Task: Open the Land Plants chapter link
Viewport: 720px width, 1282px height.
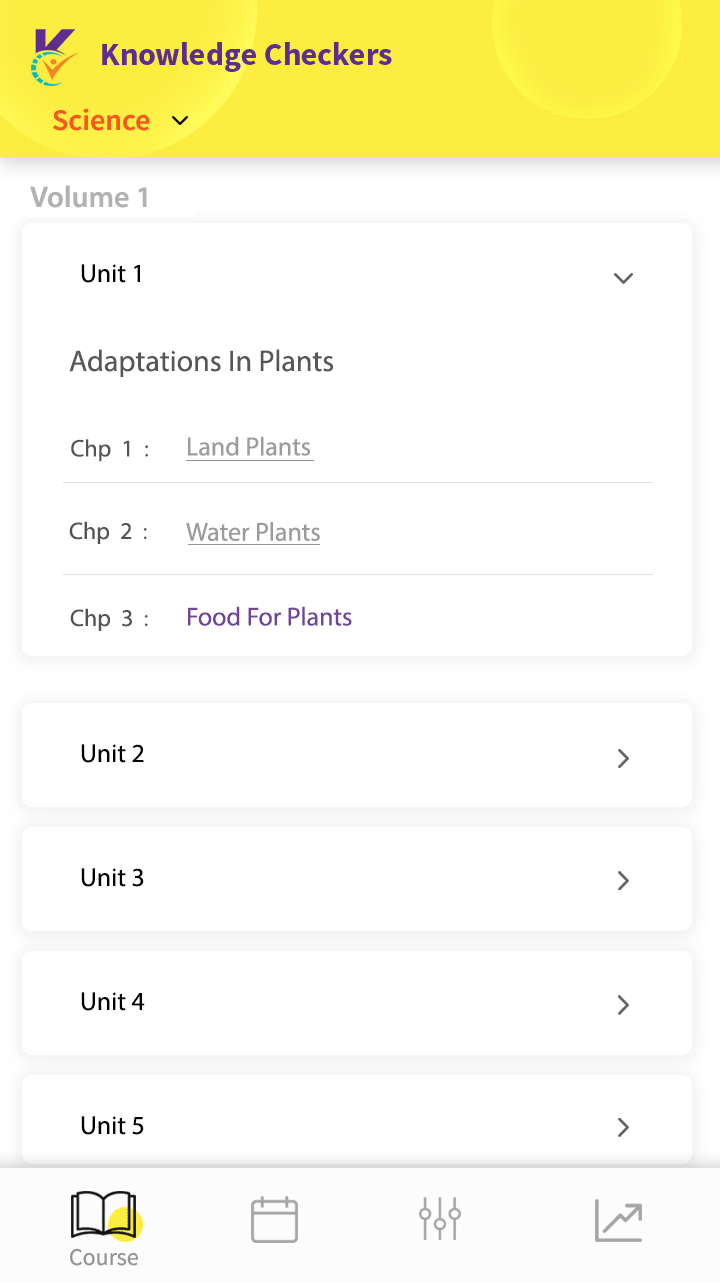Action: tap(249, 447)
